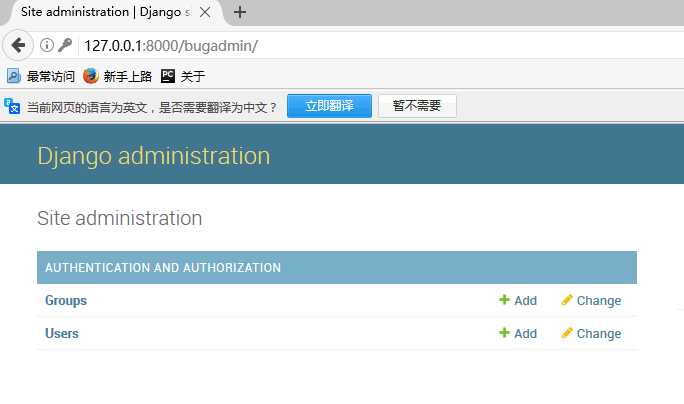Click pencil icon in Groups row

[x=567, y=300]
